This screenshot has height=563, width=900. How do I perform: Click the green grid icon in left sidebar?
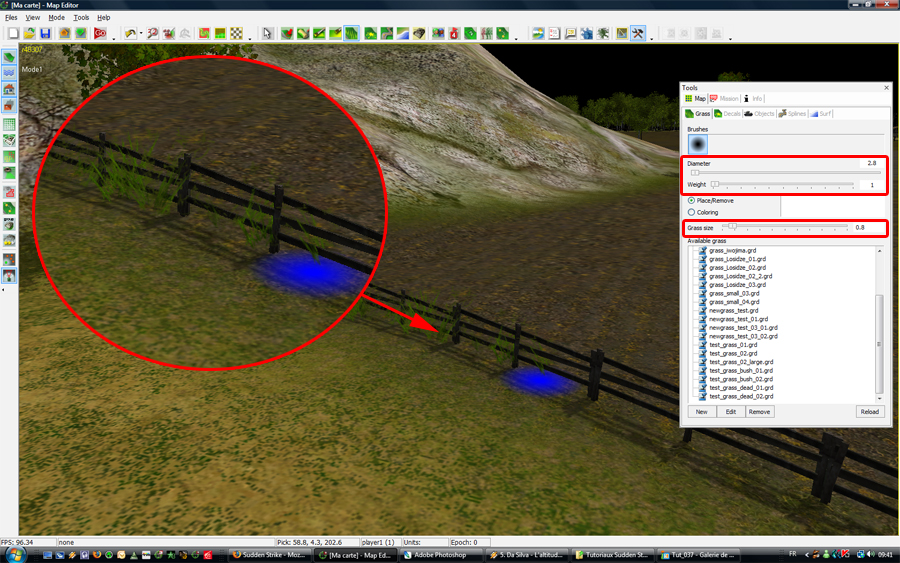click(x=9, y=124)
